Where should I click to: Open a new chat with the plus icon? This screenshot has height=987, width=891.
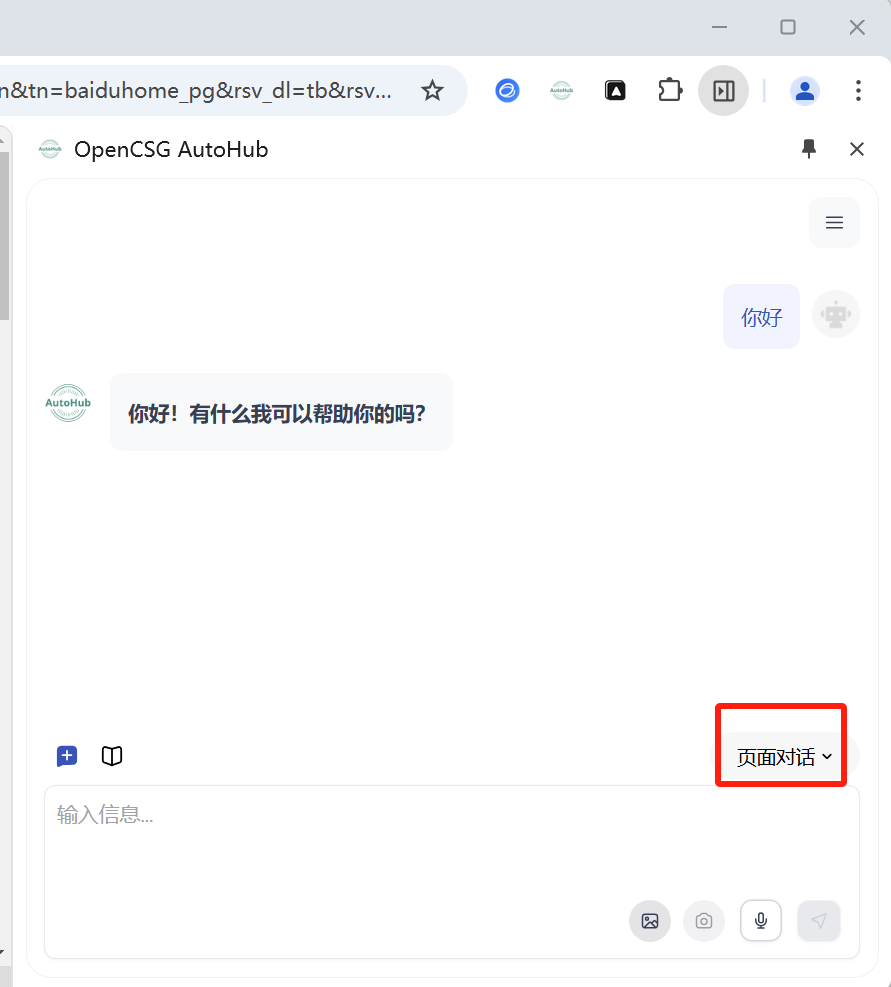coord(67,756)
